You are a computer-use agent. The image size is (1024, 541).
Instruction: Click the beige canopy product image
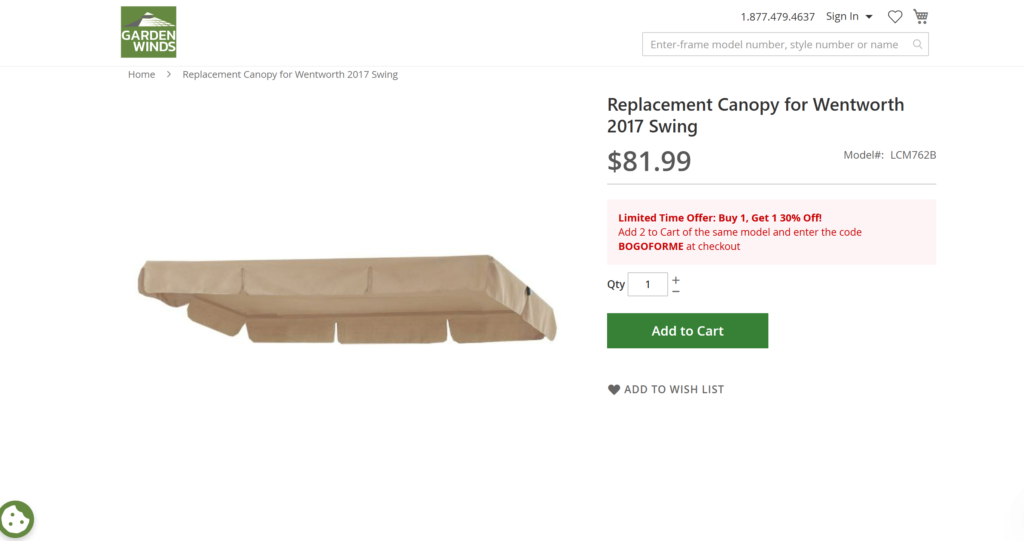(347, 299)
